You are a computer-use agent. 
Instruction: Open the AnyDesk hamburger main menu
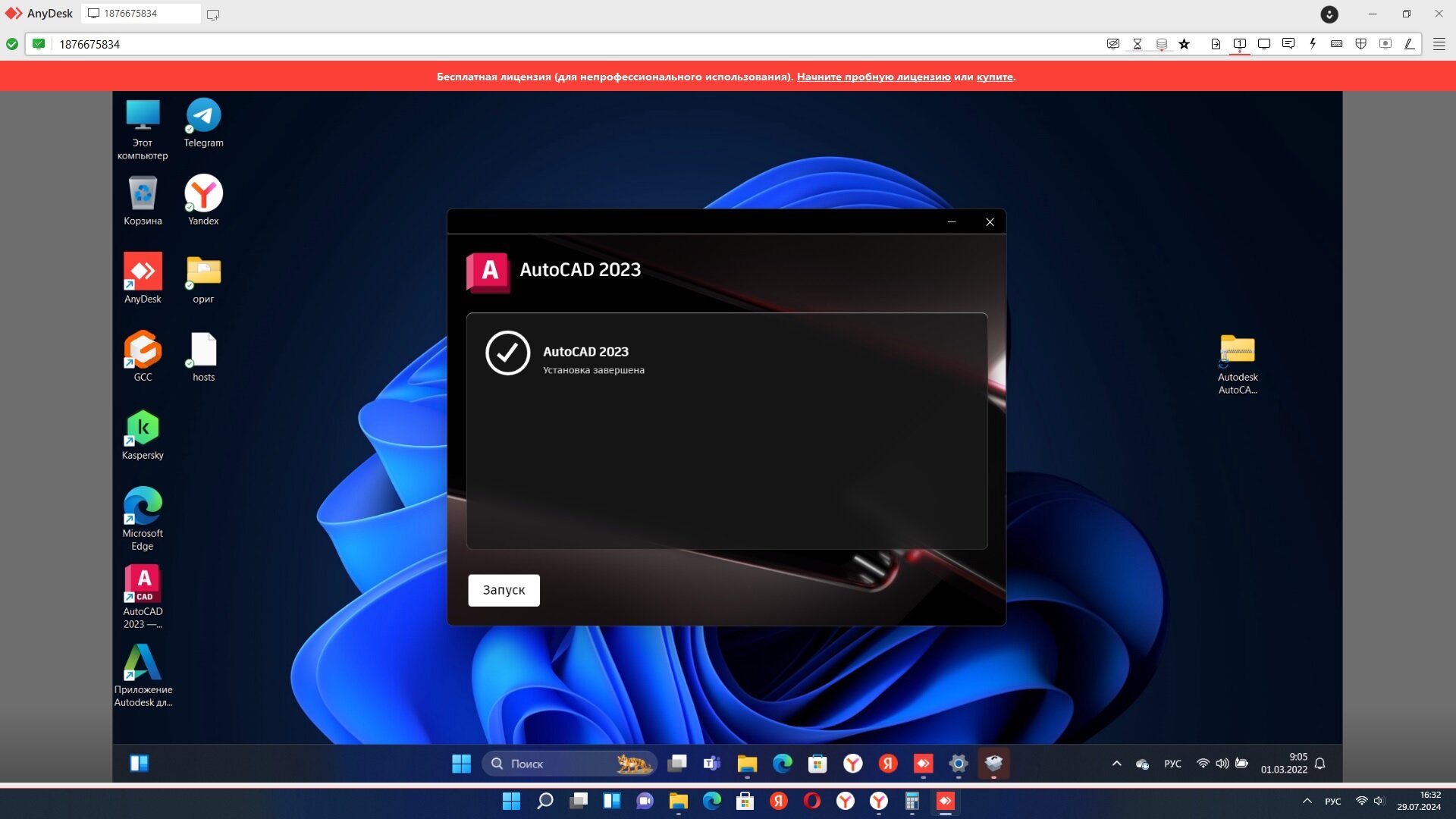point(1439,44)
